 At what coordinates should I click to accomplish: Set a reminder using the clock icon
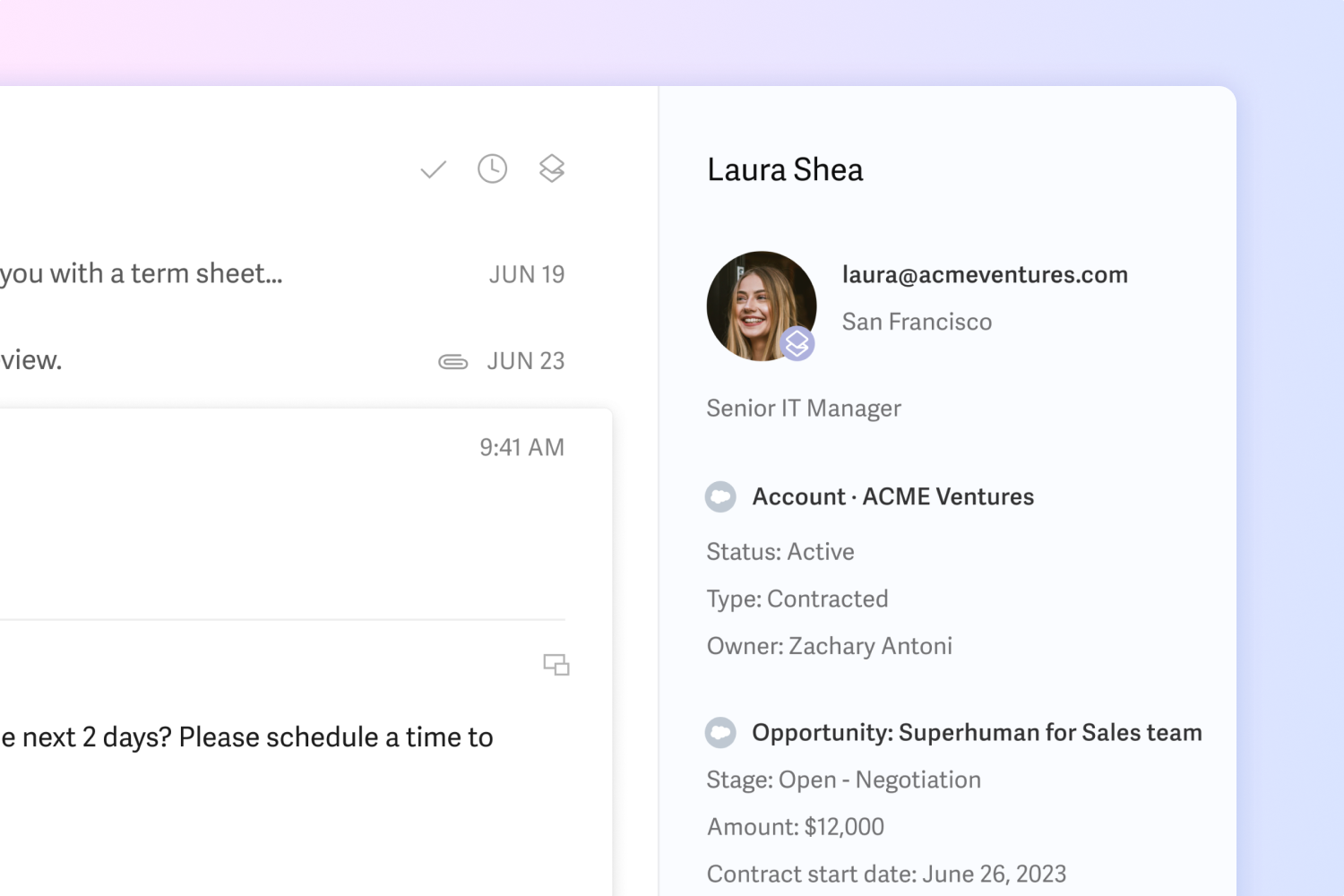492,168
